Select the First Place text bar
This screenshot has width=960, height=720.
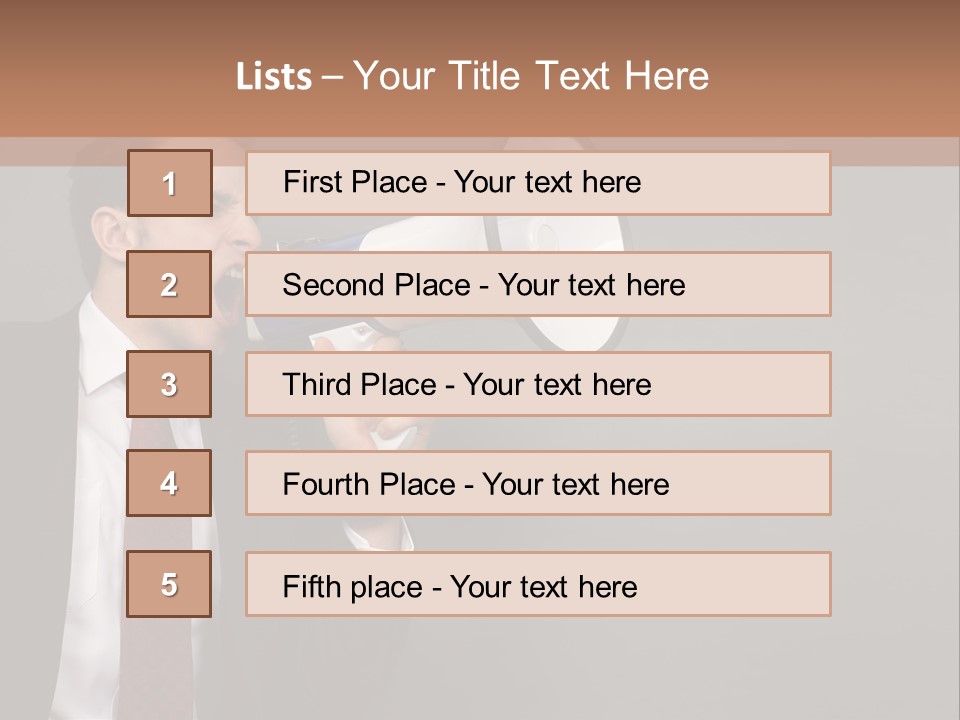538,183
